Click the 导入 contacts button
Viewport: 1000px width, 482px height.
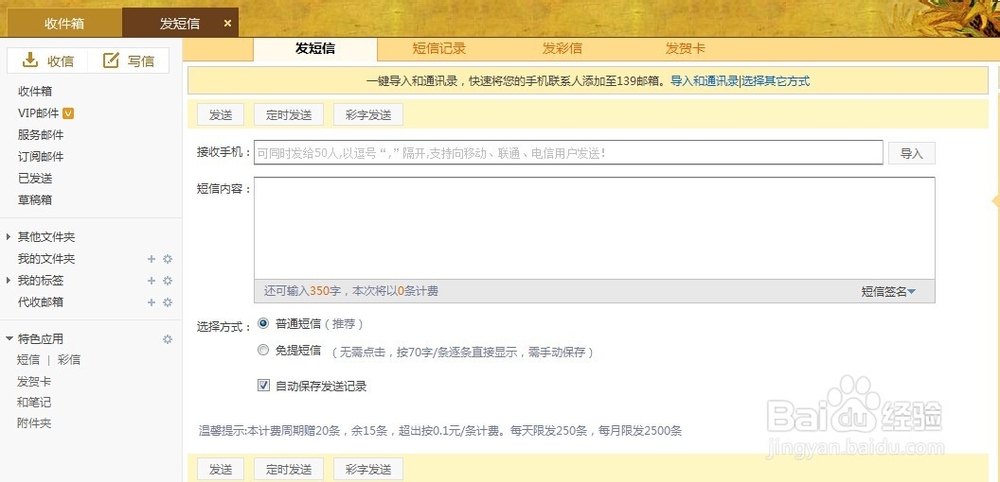(911, 154)
